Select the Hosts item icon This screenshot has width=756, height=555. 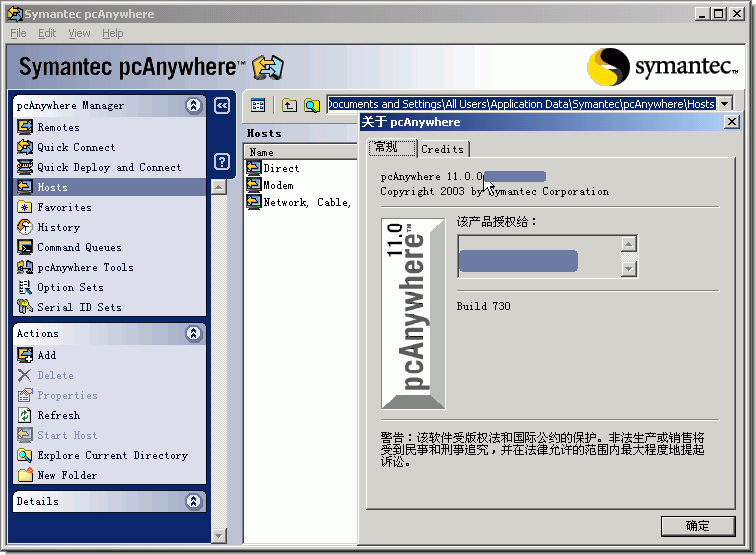(25, 187)
